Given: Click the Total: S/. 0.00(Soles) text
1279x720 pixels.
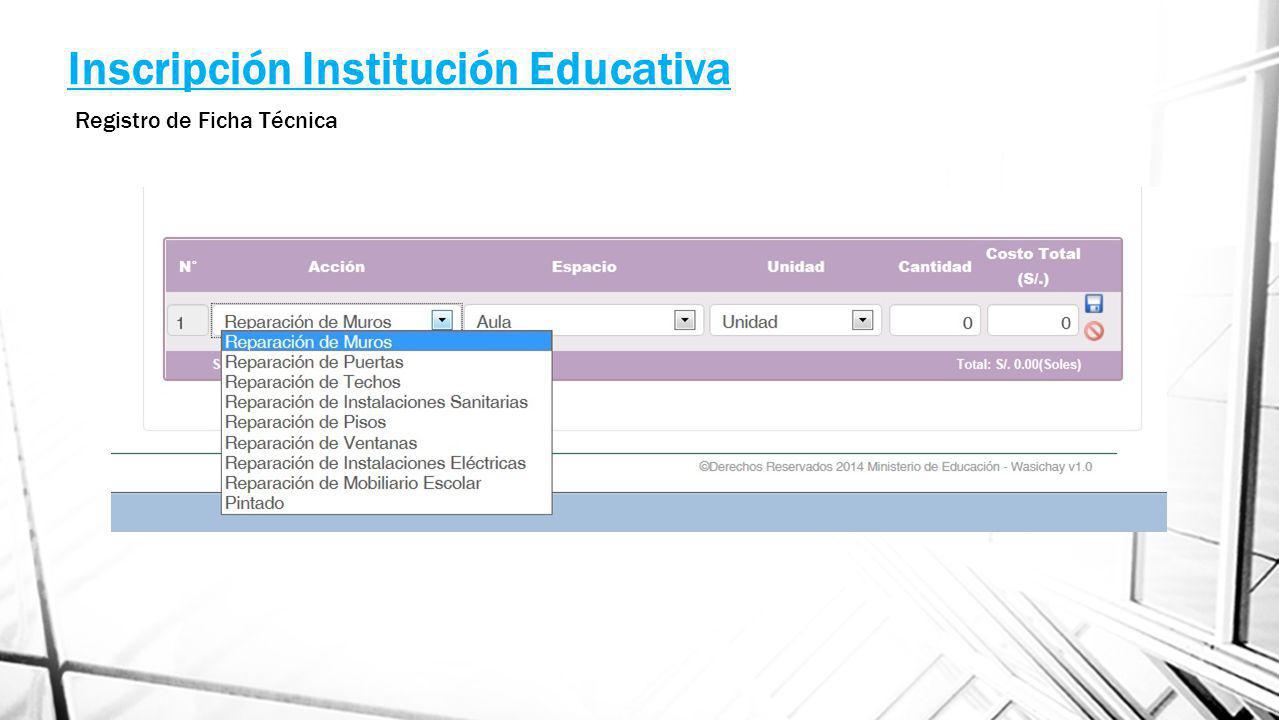Looking at the screenshot, I should pos(1019,365).
